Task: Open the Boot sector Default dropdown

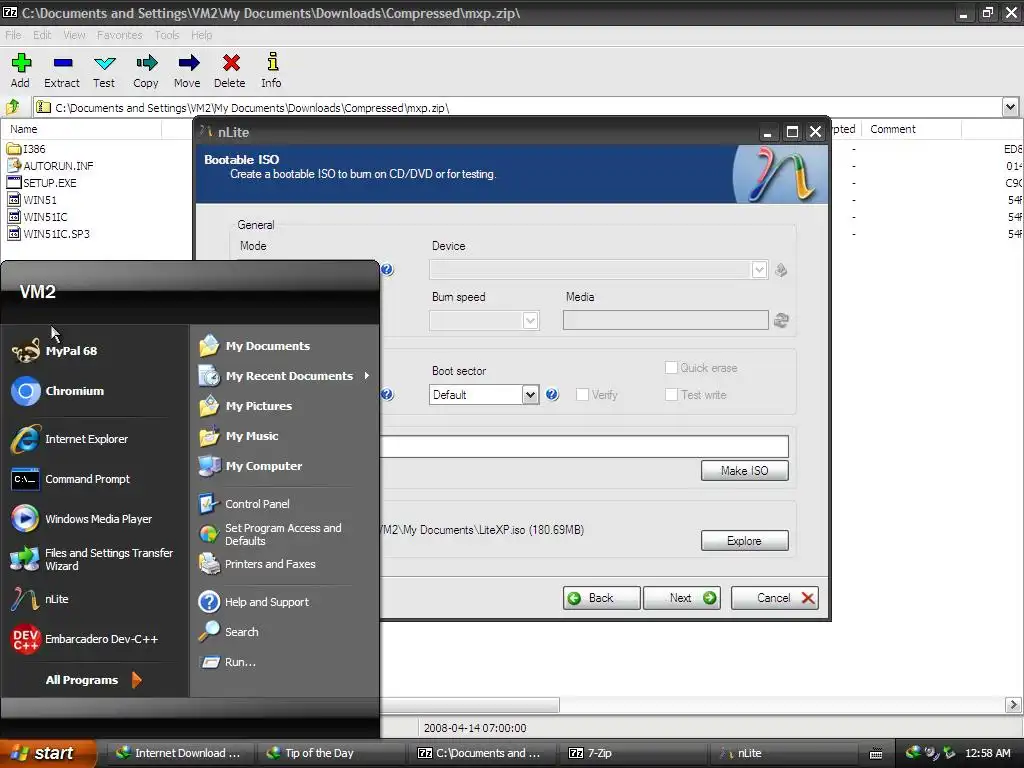Action: tap(530, 394)
